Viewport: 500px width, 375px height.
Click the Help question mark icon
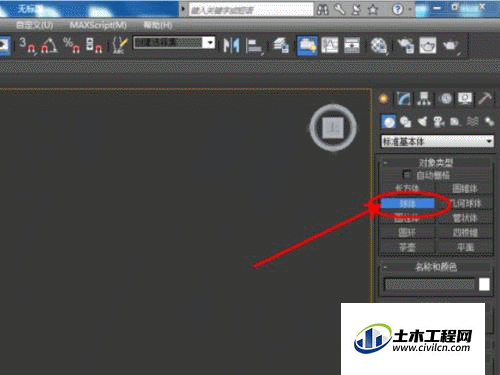tap(397, 9)
